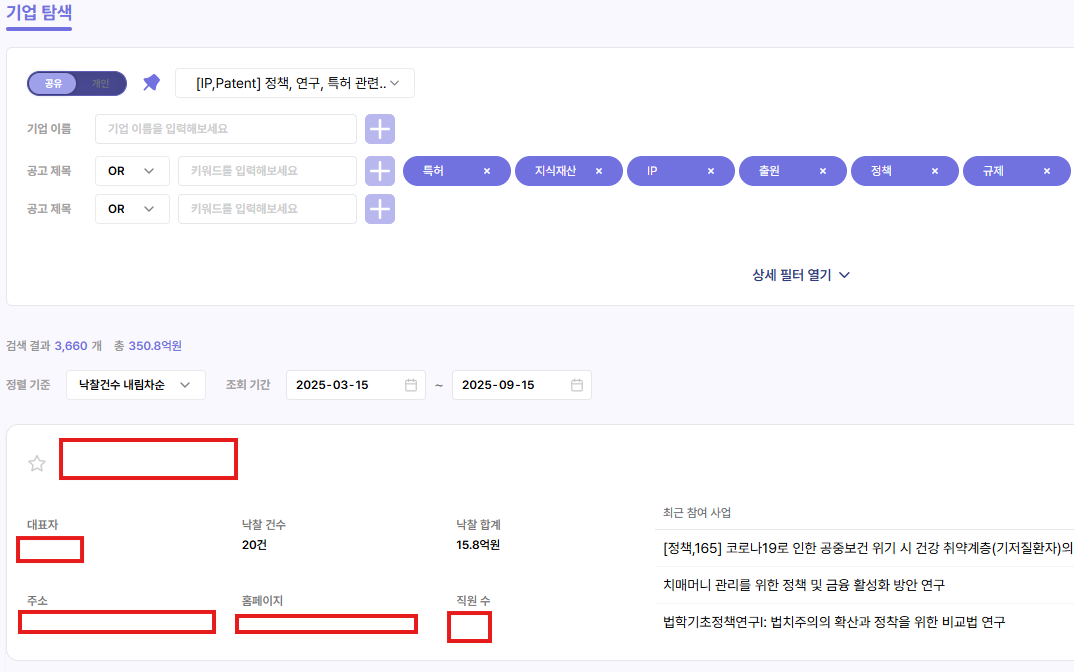Click the plus button on the first 공고 제목 row
1074x672 pixels.
coord(379,170)
